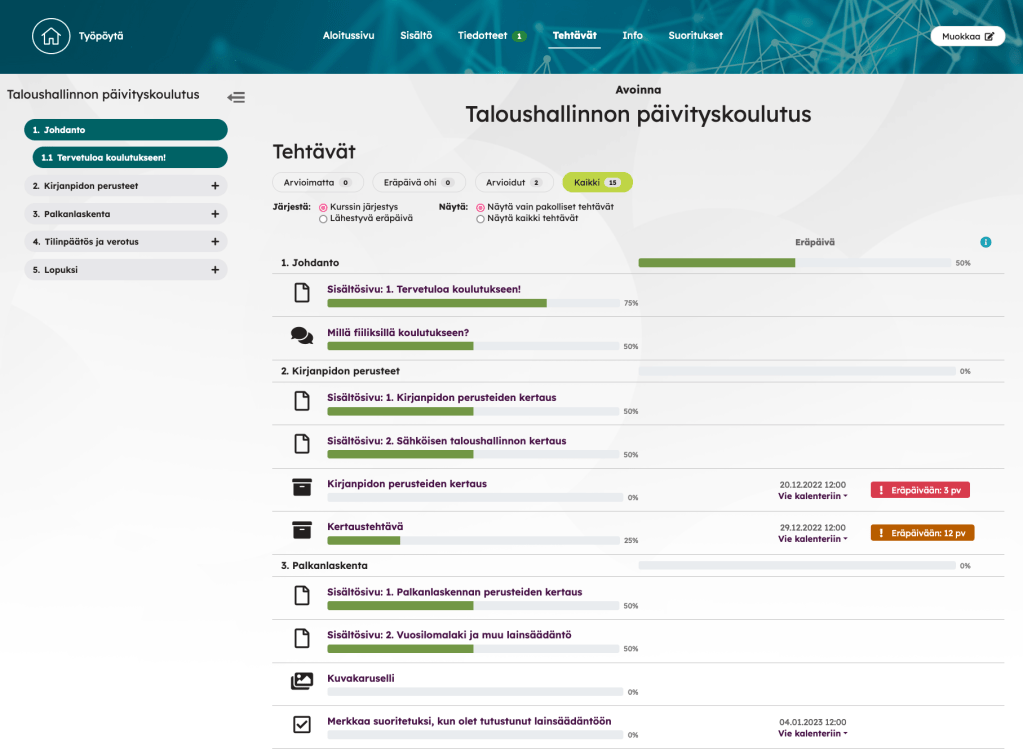Click the checkmark icon for Merkkaa suoritetuksi task

pyautogui.click(x=301, y=725)
